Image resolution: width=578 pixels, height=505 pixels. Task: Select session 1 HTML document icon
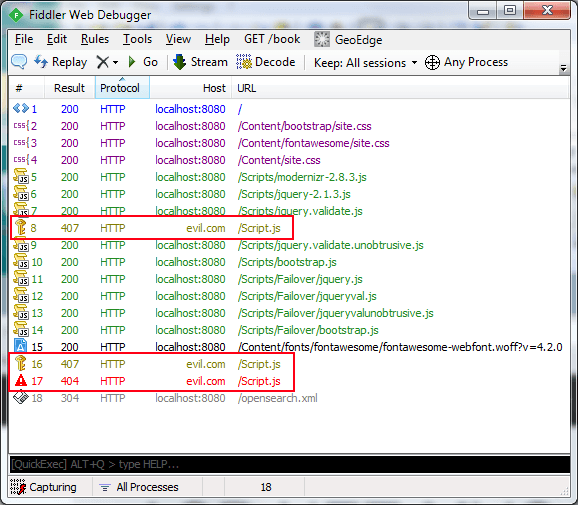click(x=21, y=108)
